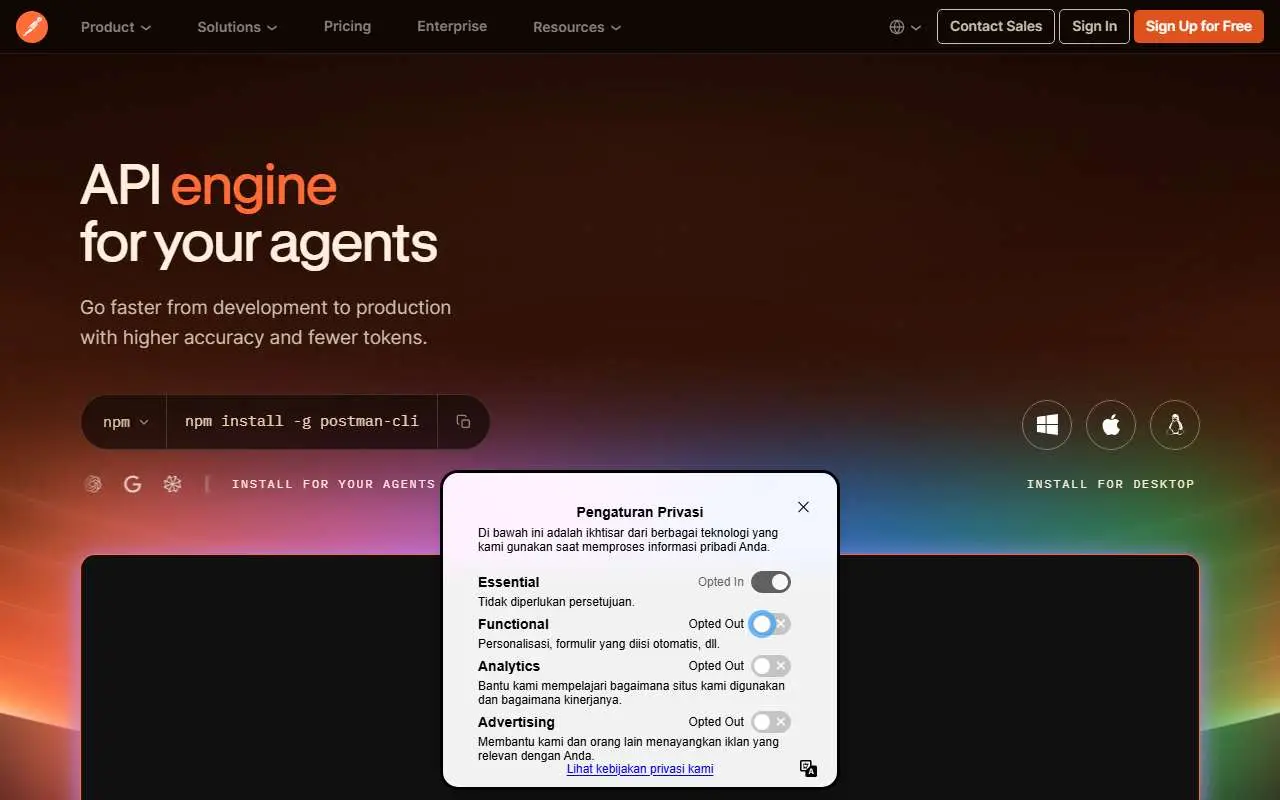
Task: Select the Claude agent icon
Action: 172,484
